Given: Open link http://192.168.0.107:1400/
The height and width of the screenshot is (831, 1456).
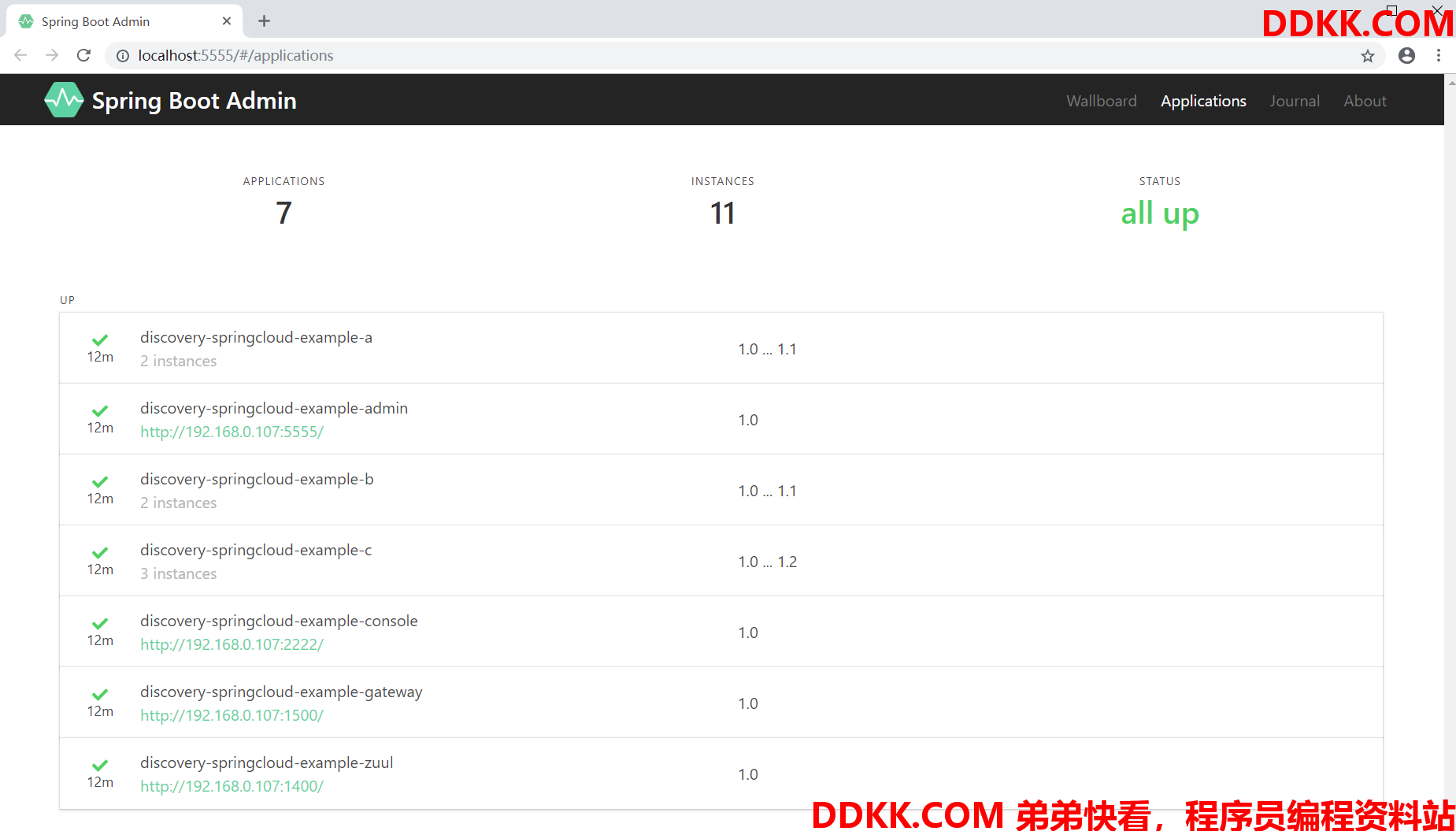Looking at the screenshot, I should click(232, 786).
